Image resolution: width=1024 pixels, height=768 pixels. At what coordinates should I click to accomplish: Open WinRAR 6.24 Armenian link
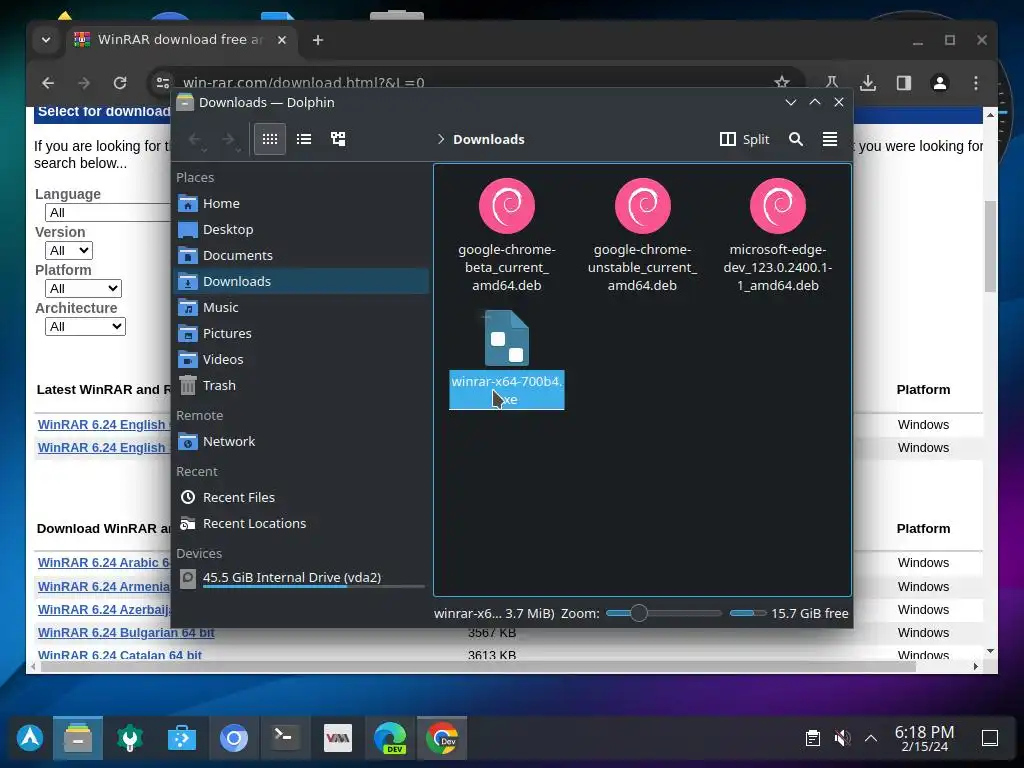tap(104, 586)
